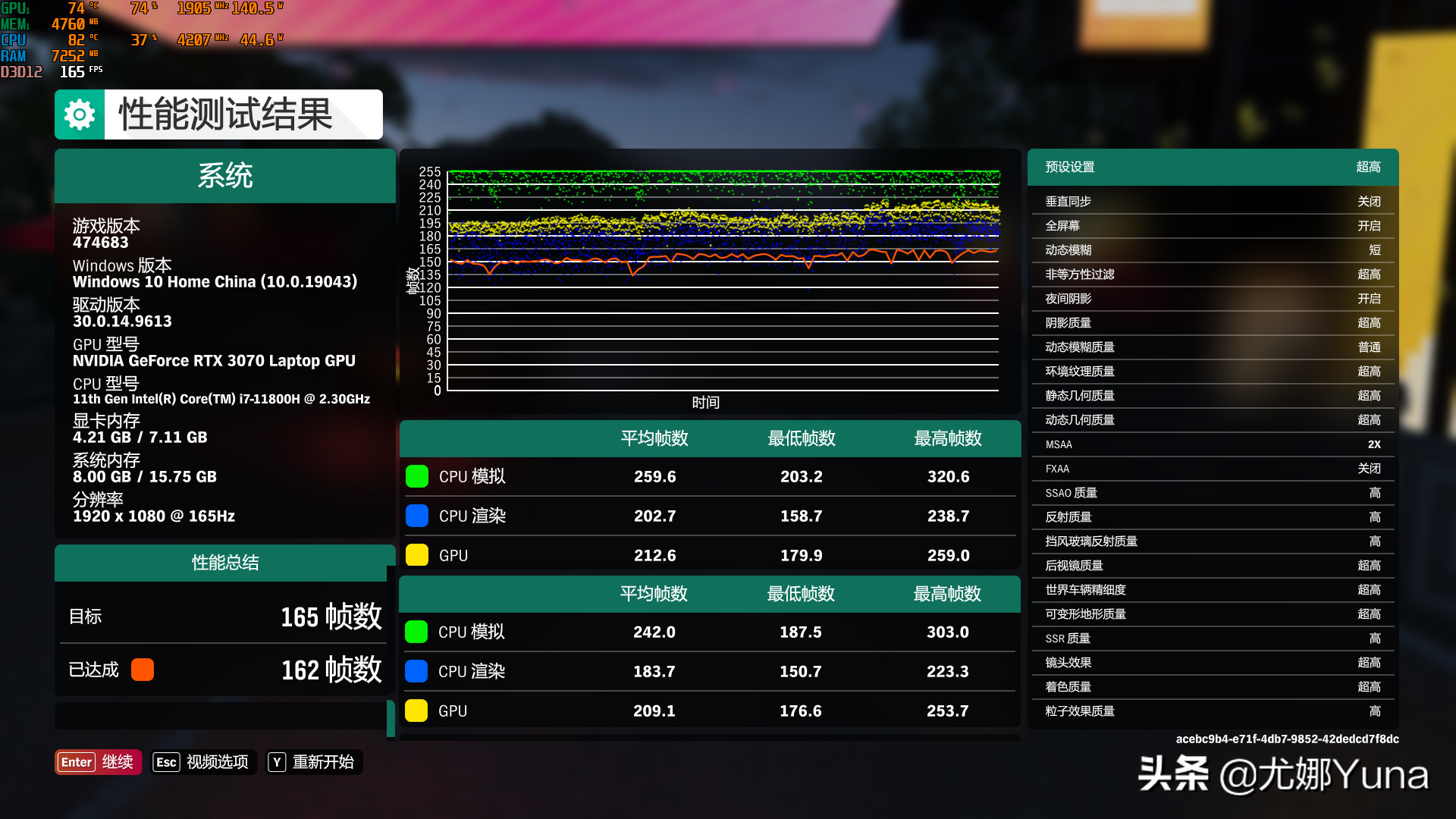Click the 显卡内存 4.21 GB / 7.11 GB text
Screen dimensions: 1456x819
[x=140, y=429]
